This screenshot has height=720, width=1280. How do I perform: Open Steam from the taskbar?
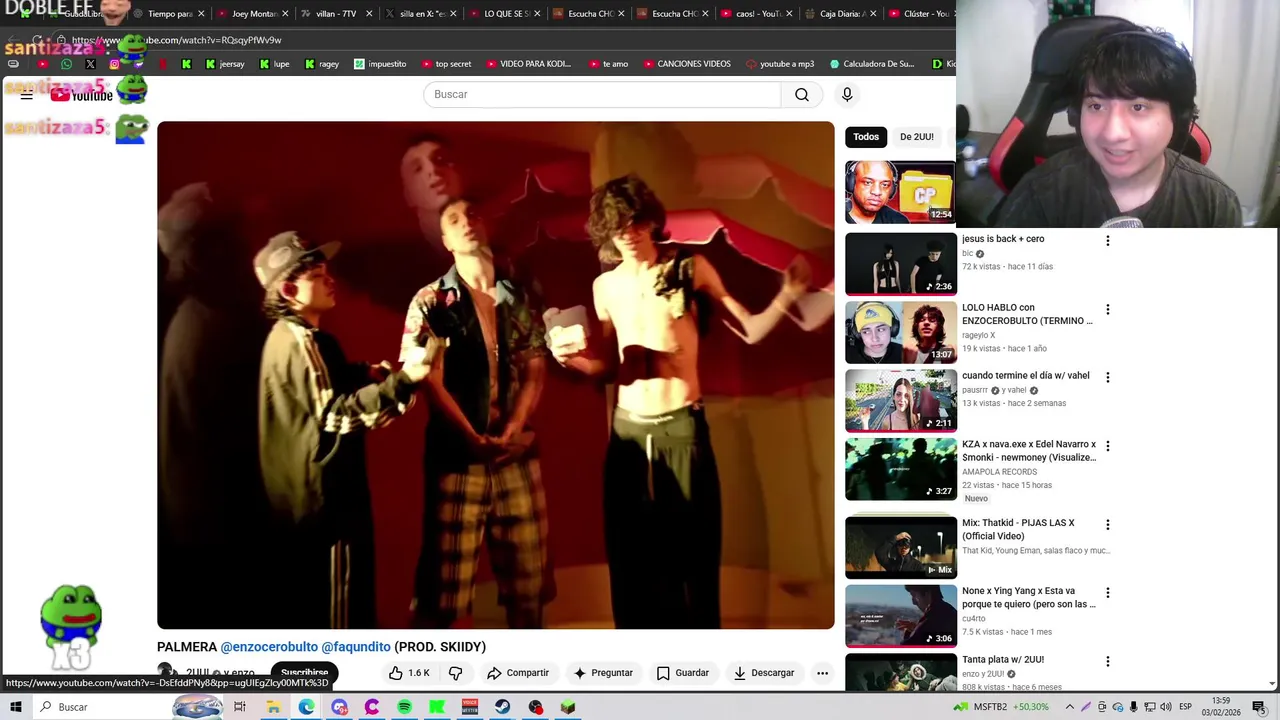tap(503, 707)
